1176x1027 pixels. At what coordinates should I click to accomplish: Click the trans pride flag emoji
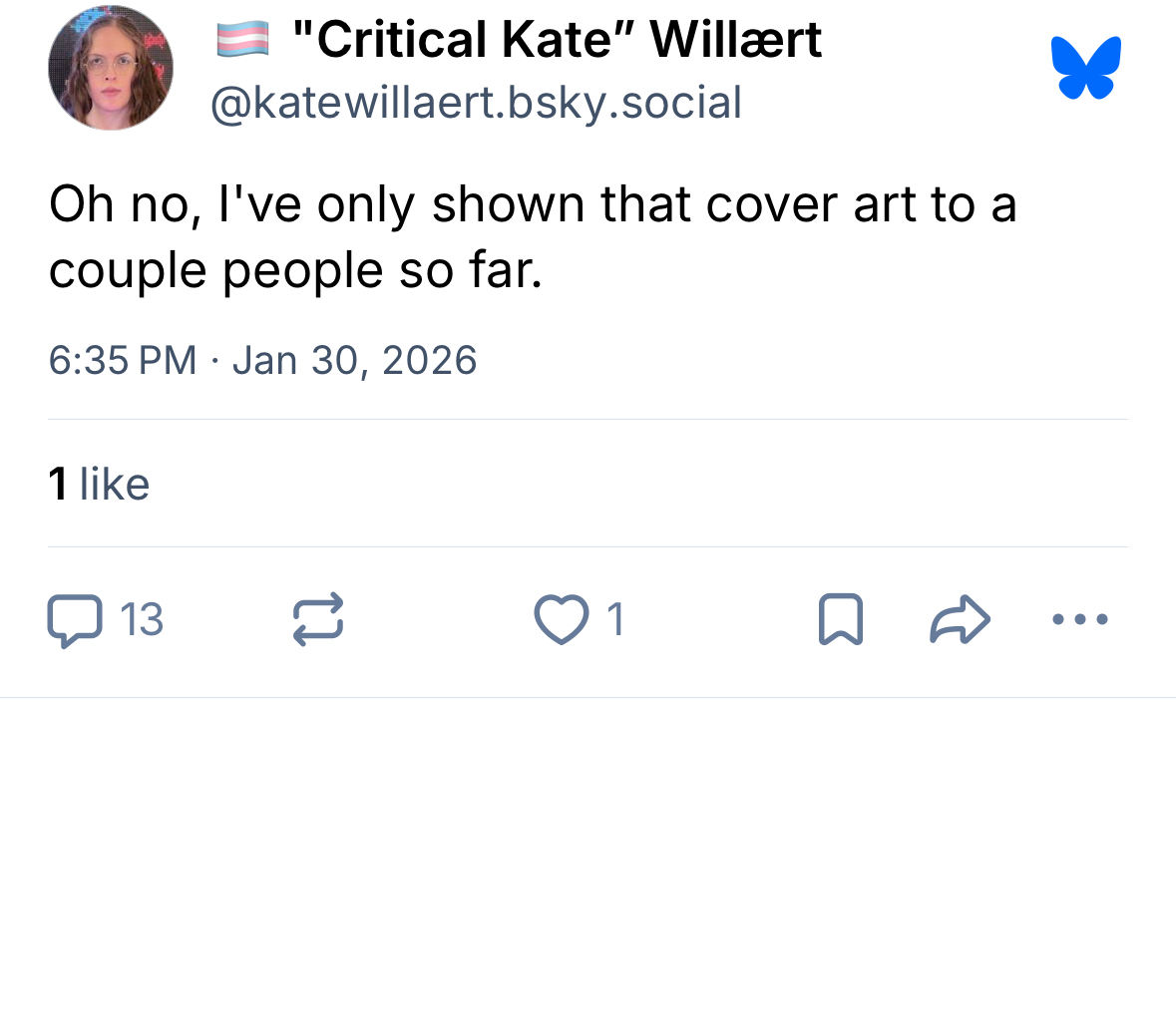242,40
